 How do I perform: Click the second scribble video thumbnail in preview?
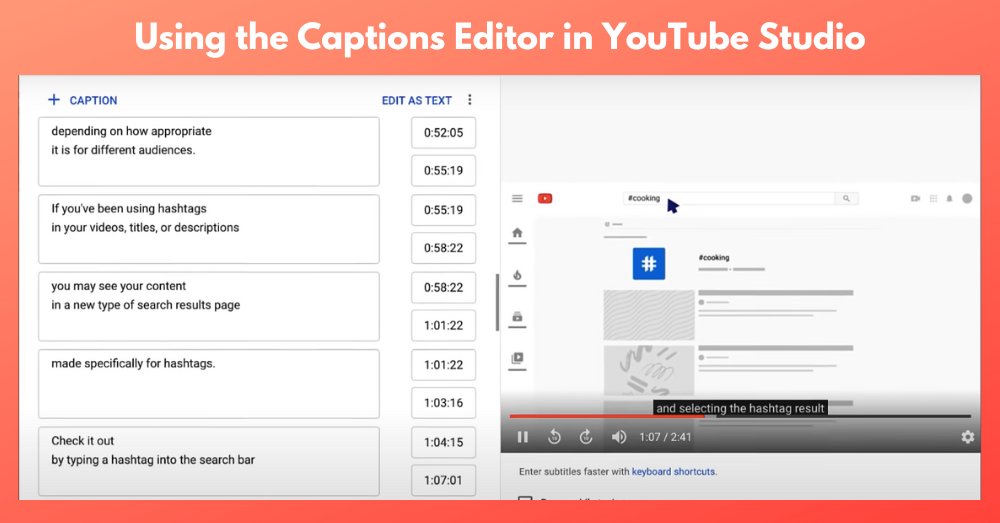coord(649,370)
